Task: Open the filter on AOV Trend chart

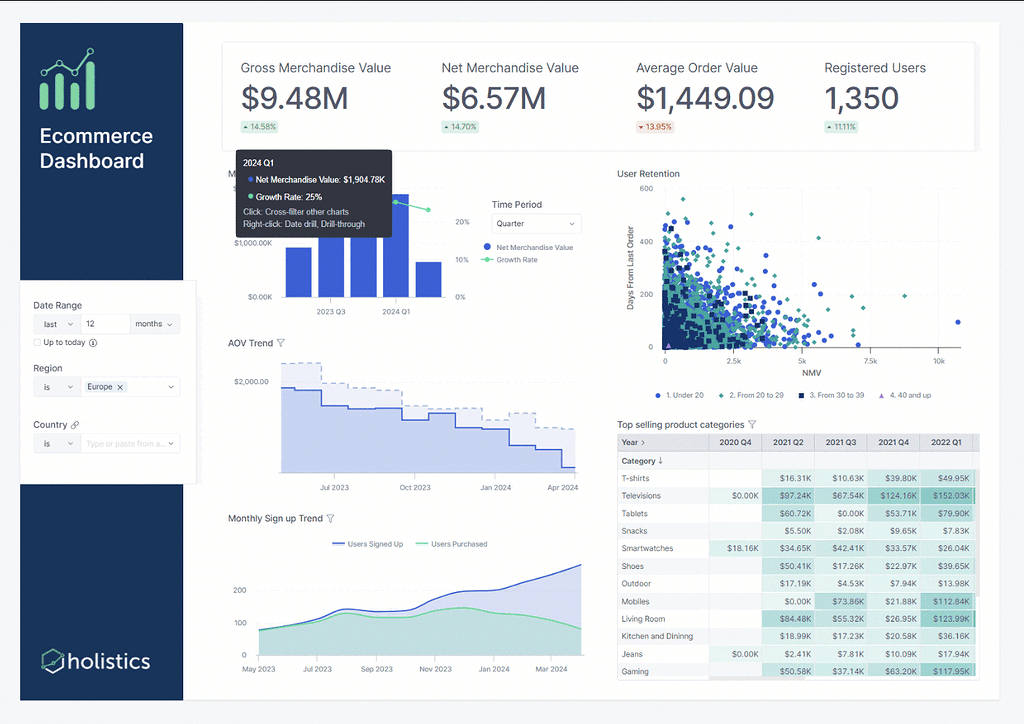Action: [280, 343]
